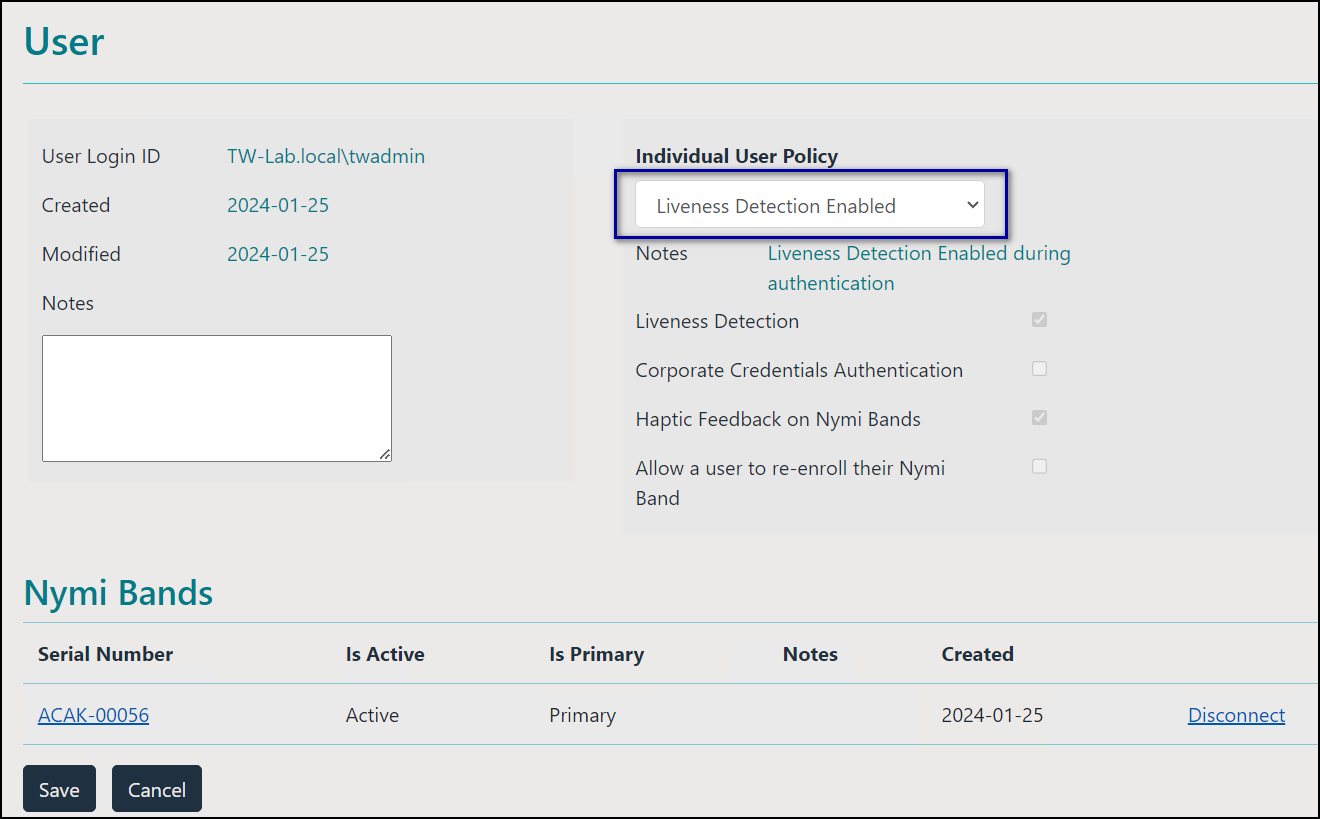Click the 'Corporate Credentials Authentication' label text
The height and width of the screenshot is (819, 1320).
[x=799, y=370]
